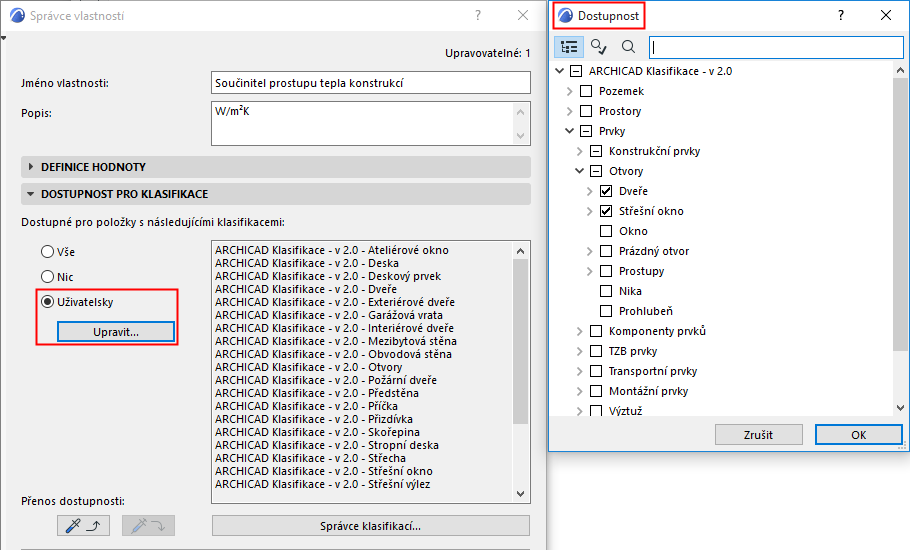Click the Dostupnost search input field
910x550 pixels.
tap(775, 46)
